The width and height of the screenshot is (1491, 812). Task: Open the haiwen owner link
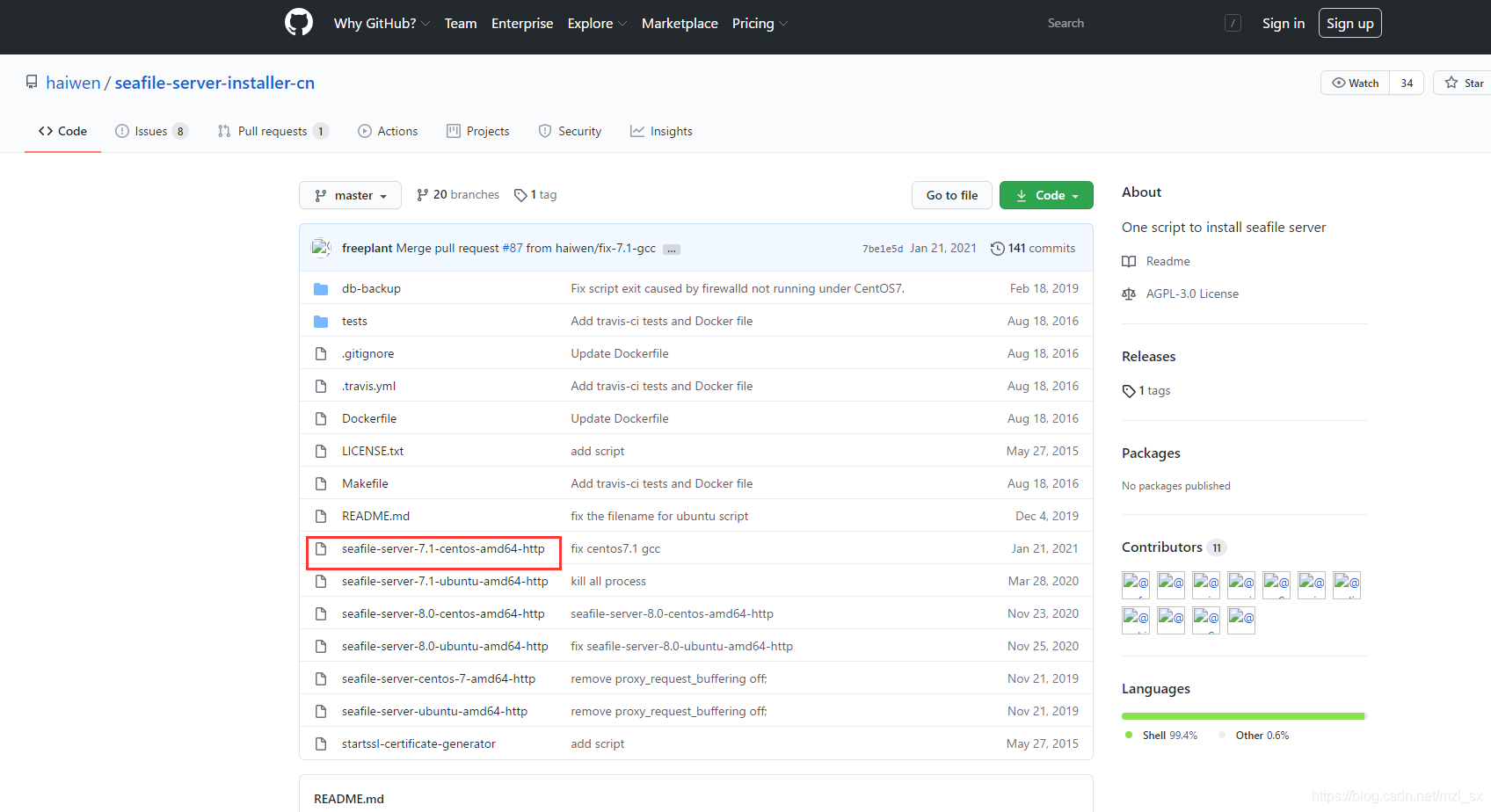click(73, 83)
